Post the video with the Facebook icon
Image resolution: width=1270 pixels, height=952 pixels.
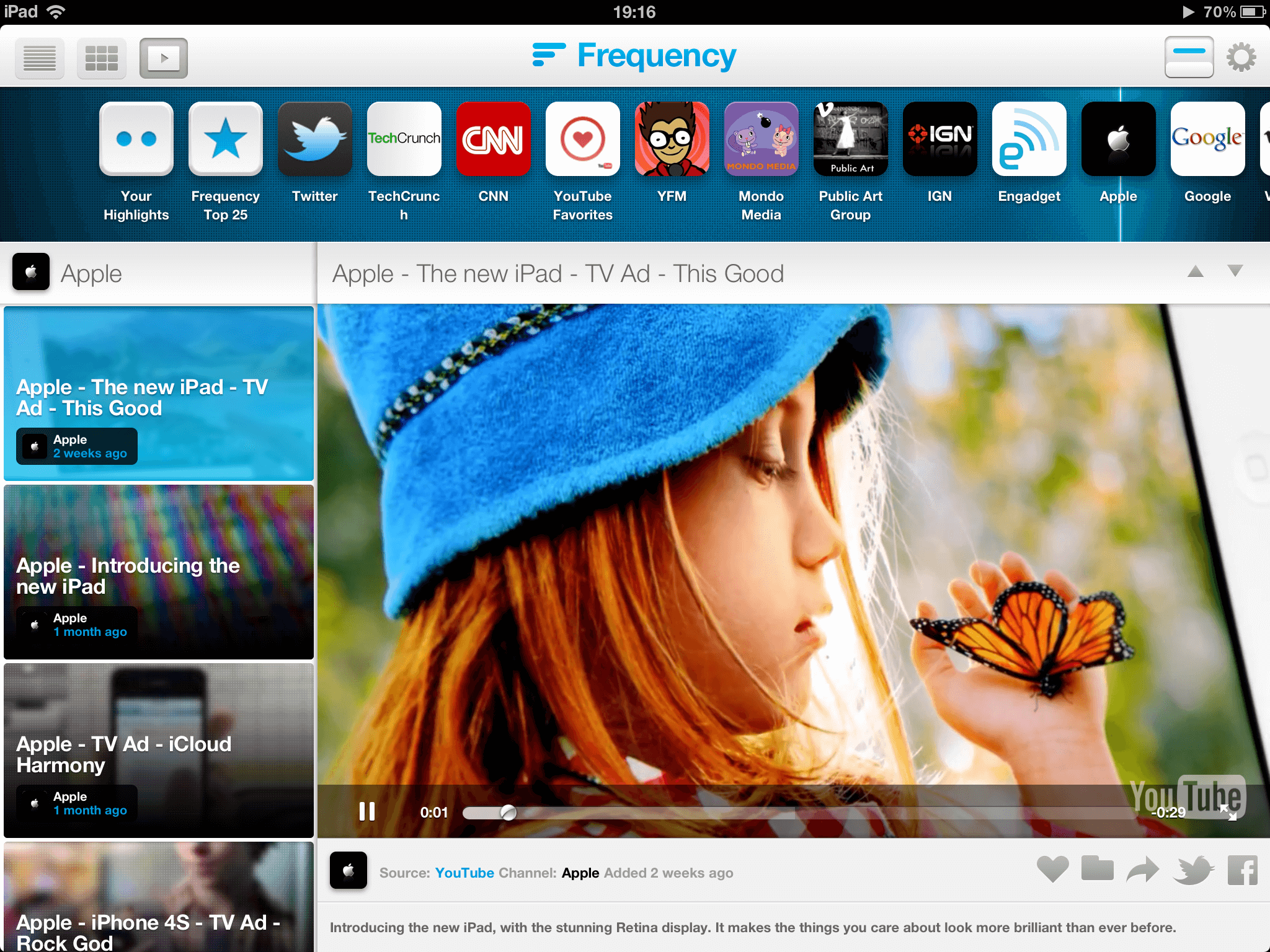(1243, 870)
